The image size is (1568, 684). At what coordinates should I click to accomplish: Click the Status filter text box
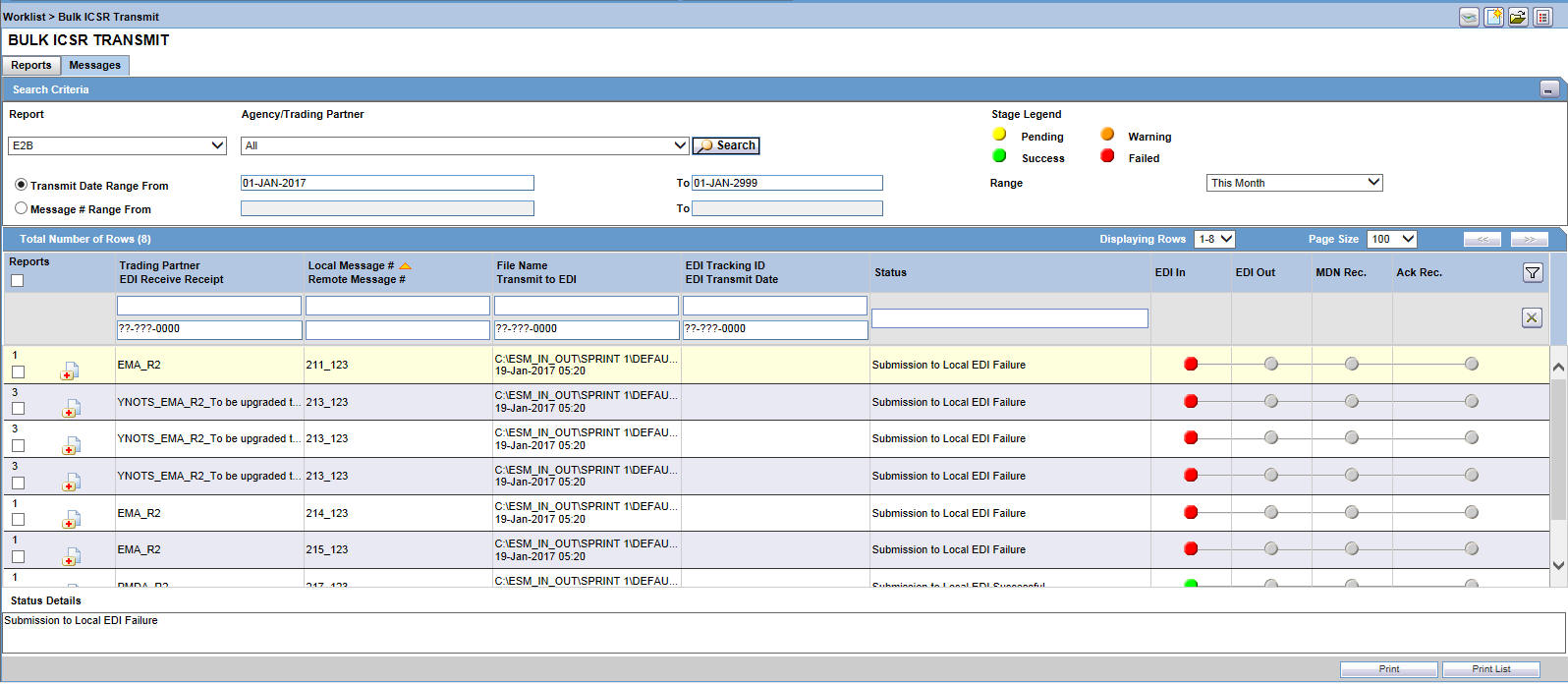click(1010, 318)
